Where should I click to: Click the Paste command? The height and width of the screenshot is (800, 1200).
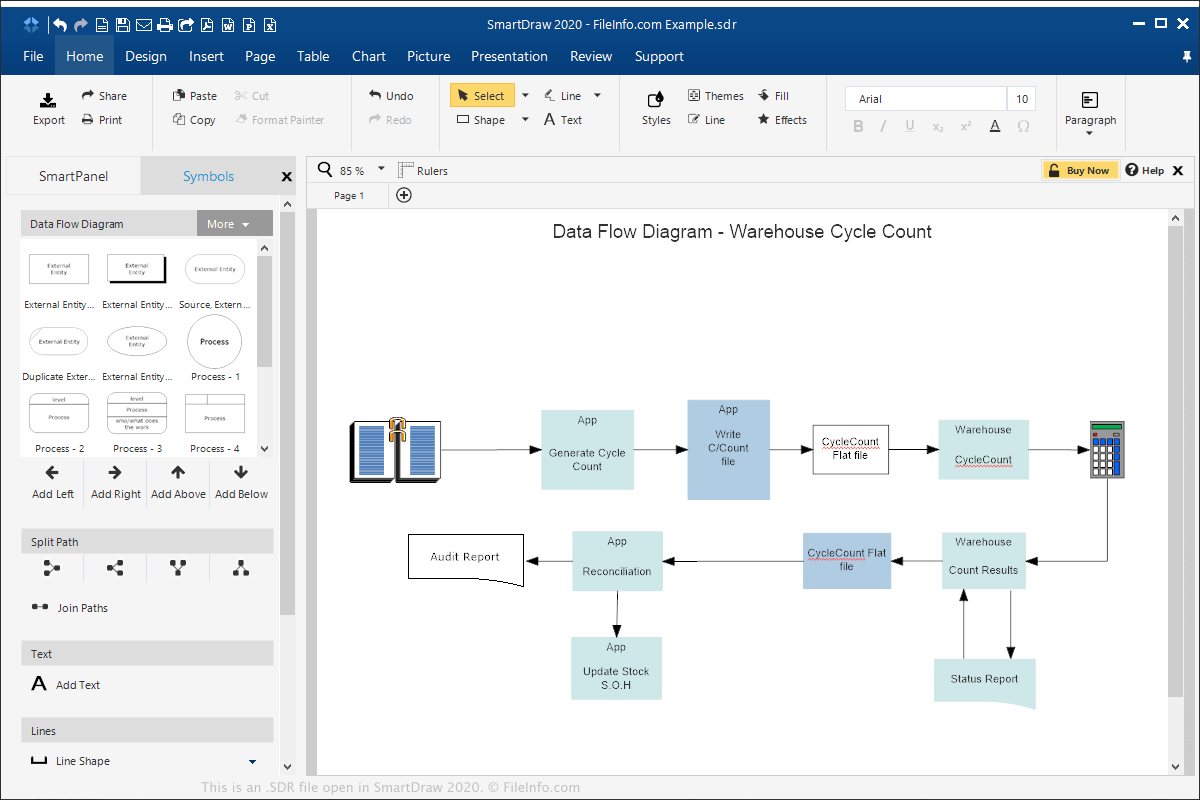pyautogui.click(x=195, y=96)
